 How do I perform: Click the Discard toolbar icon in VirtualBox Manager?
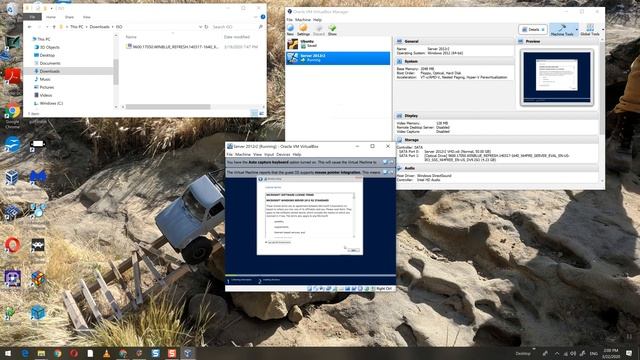pos(319,29)
